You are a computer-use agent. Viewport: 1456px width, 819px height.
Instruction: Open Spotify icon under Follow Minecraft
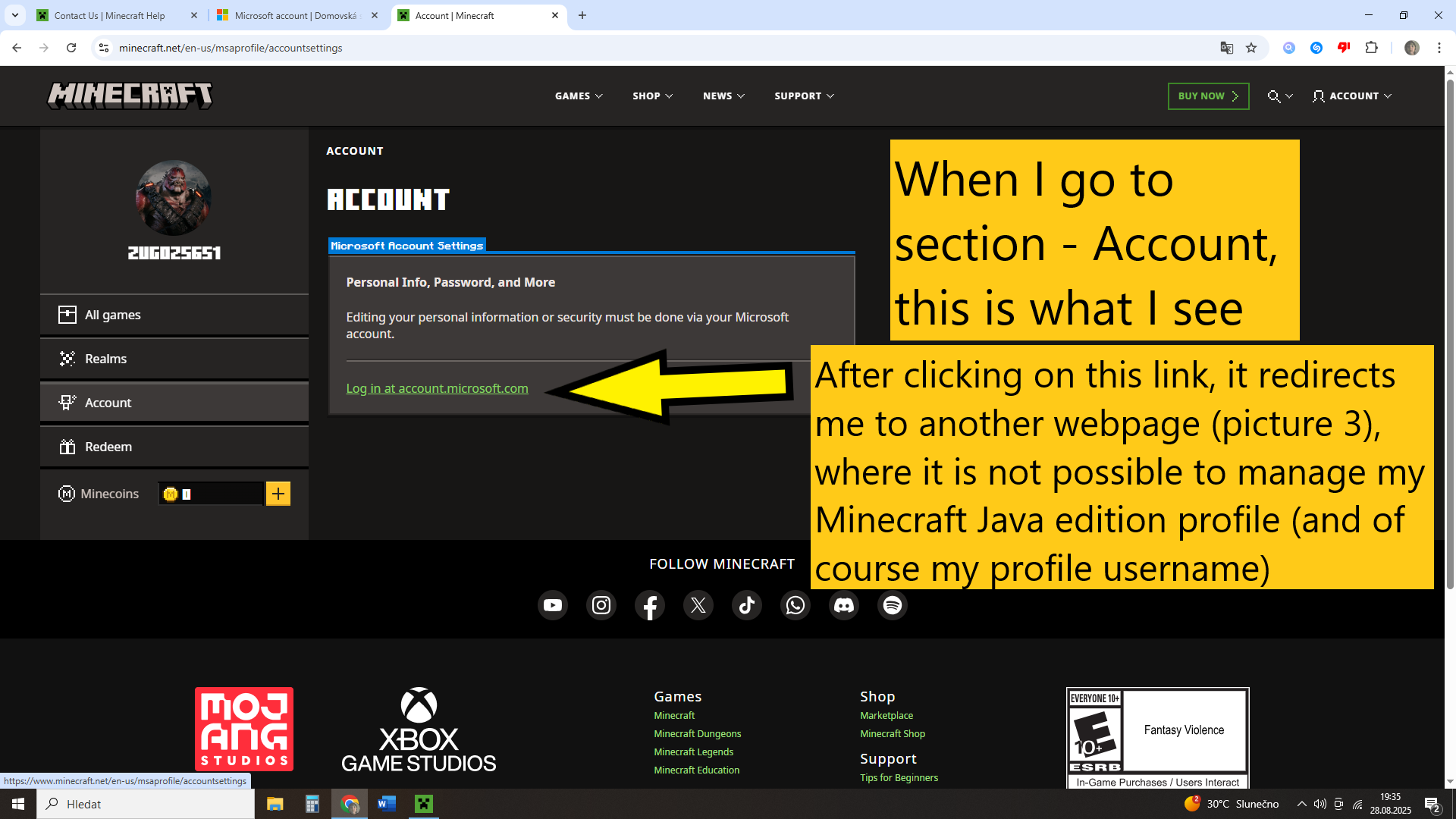pyautogui.click(x=893, y=605)
